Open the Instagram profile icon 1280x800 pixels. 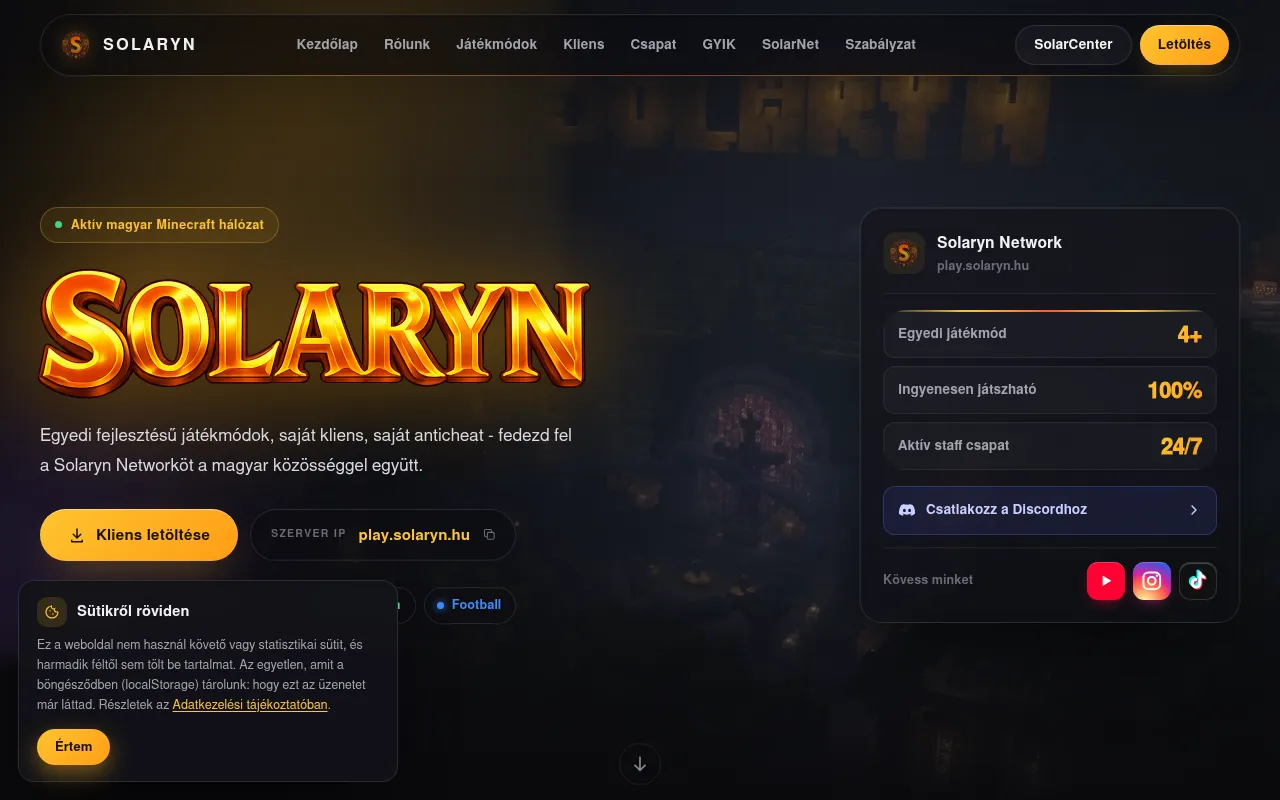click(x=1152, y=581)
